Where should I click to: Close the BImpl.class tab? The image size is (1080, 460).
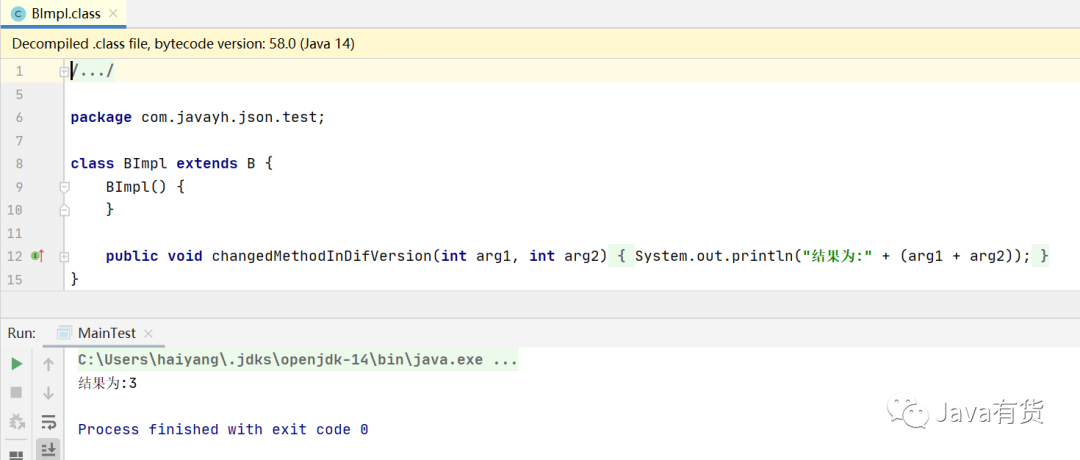point(117,14)
